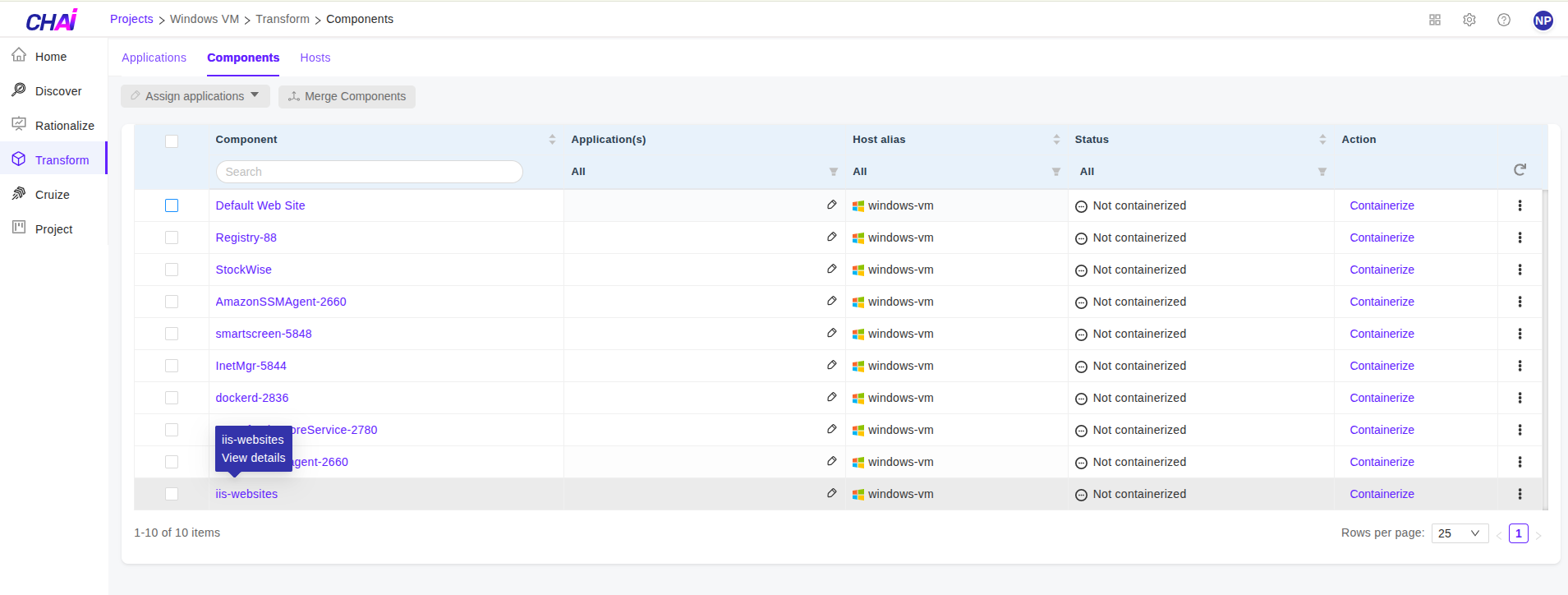This screenshot has width=1568, height=595.
Task: Select the Components tab
Action: pos(243,58)
